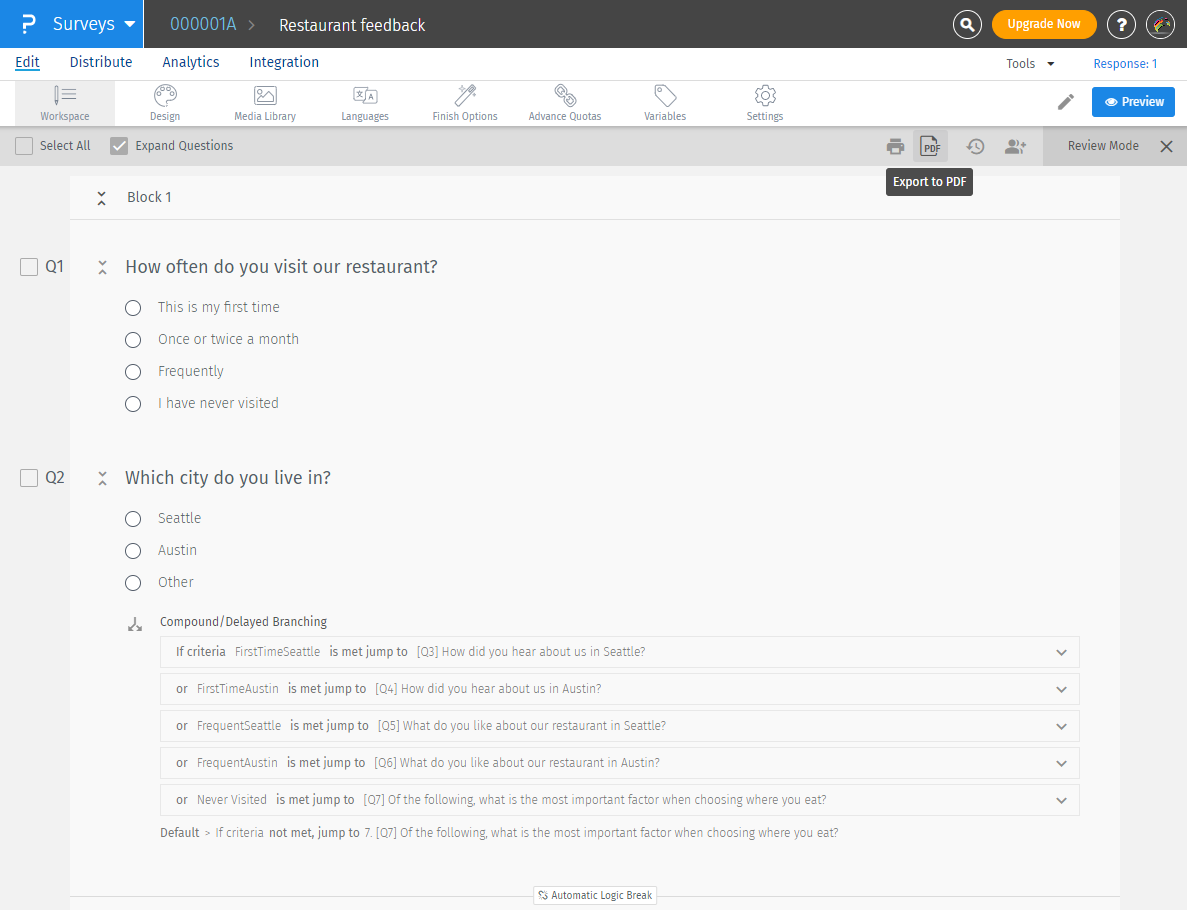This screenshot has height=910, width=1187.
Task: Click the QuestionPro P logo
Action: pos(28,24)
